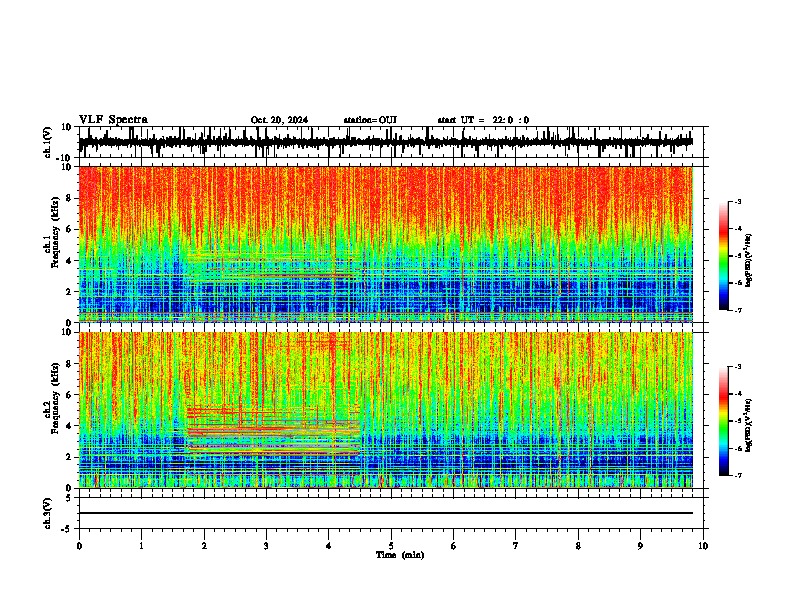Click the log(PSD) label beside ch.2 colorbar

[749, 425]
